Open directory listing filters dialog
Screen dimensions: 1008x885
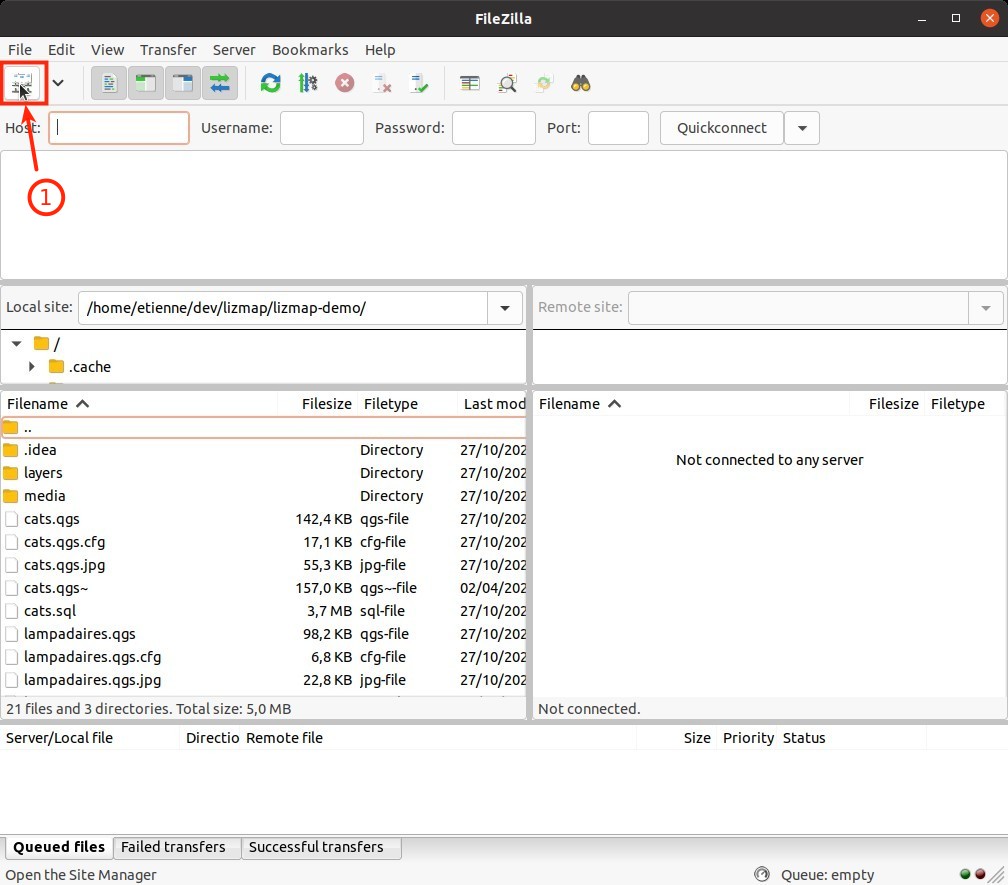[x=470, y=83]
